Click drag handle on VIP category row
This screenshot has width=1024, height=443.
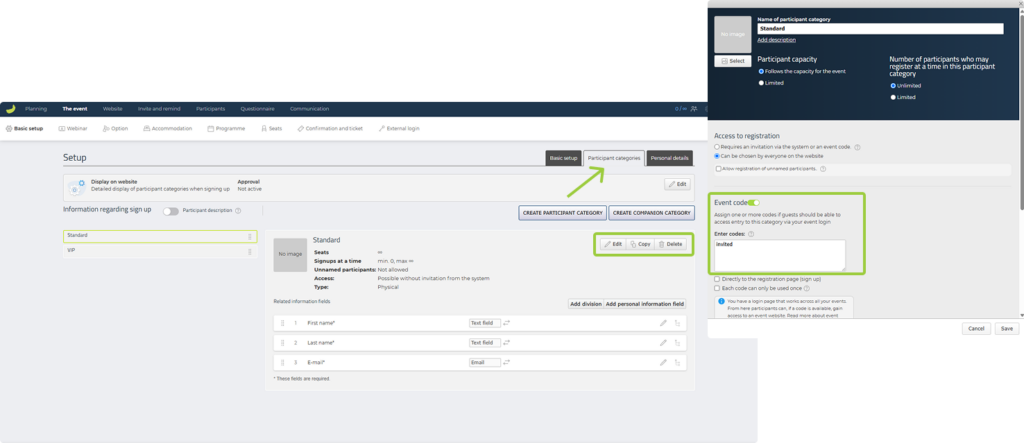[249, 252]
